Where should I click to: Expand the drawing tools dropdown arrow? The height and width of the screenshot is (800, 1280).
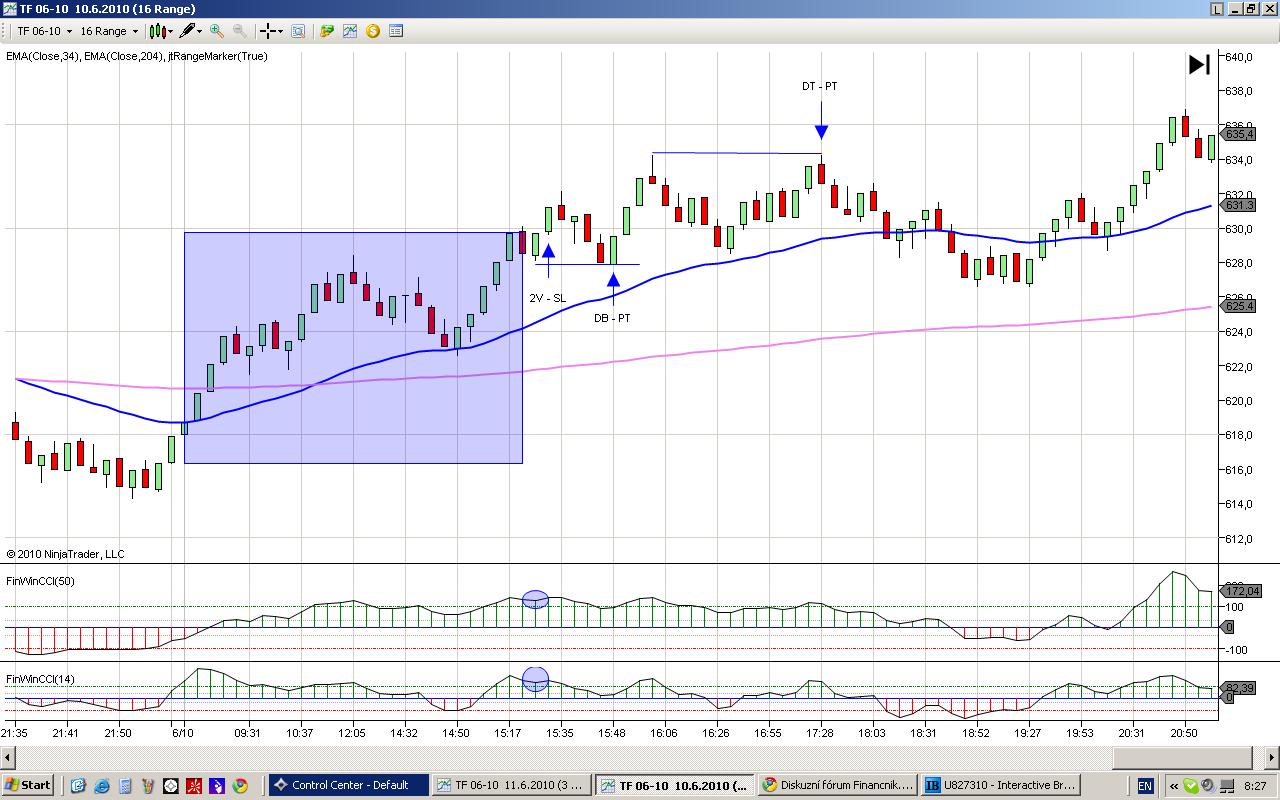click(200, 31)
